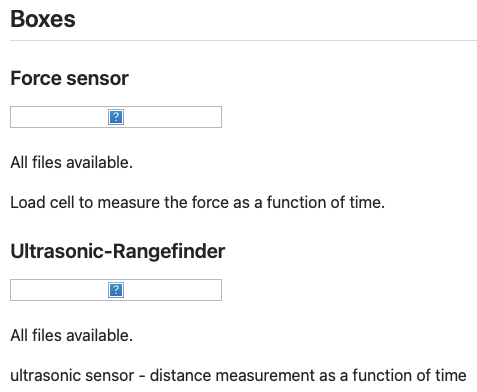Click 'All files available.' below Force sensor image
477x392 pixels.
pos(72,163)
